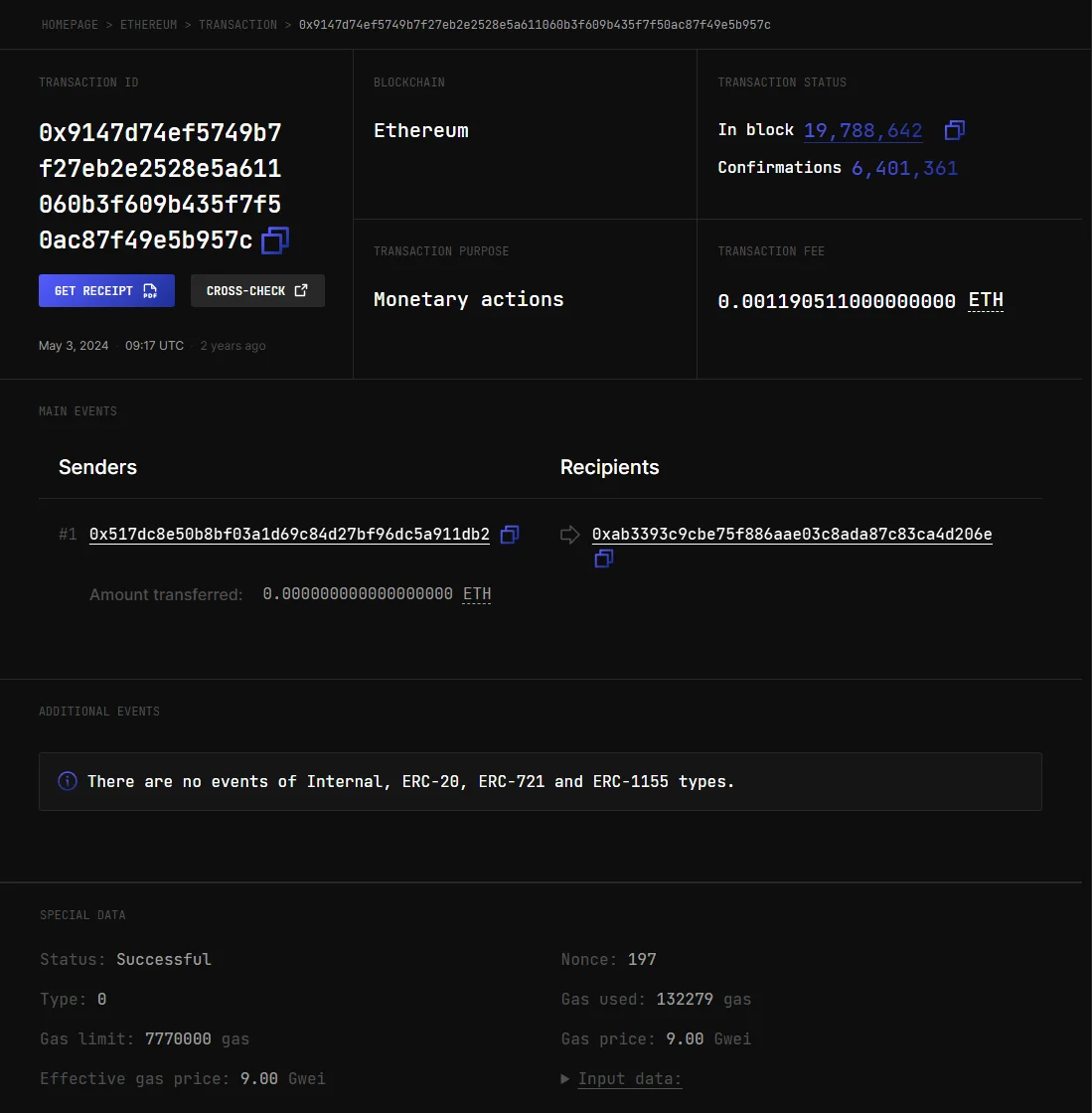Select the date May 3, 2024
This screenshot has height=1113, width=1092.
(x=74, y=346)
